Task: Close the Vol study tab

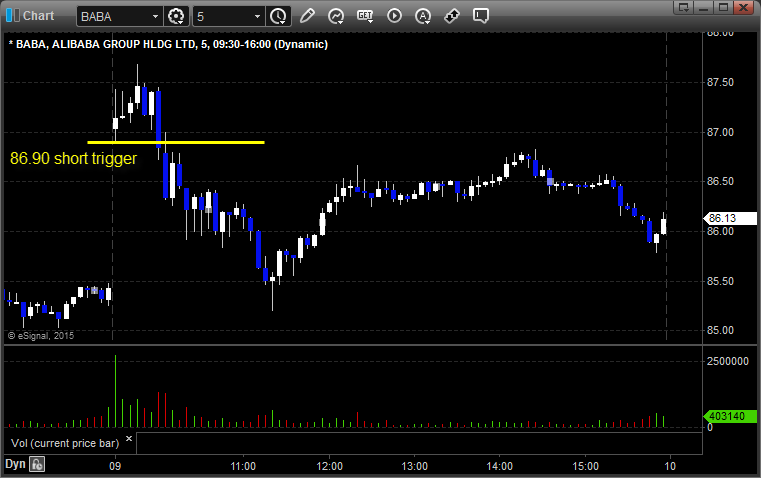Action: [129, 439]
